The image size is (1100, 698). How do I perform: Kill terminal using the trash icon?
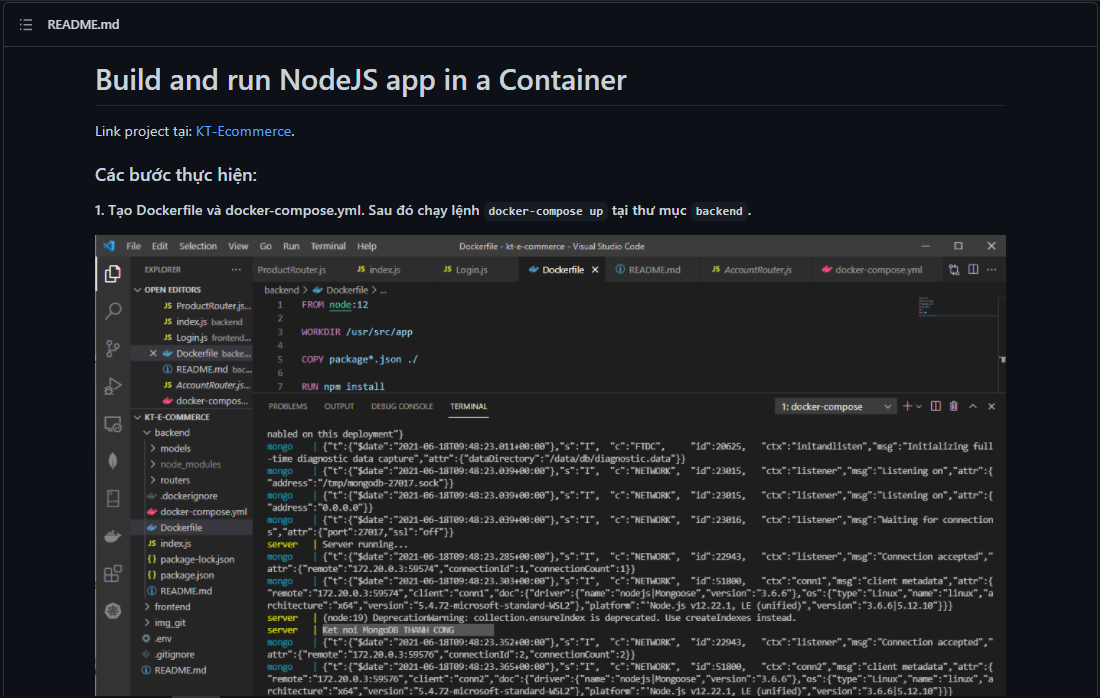953,406
